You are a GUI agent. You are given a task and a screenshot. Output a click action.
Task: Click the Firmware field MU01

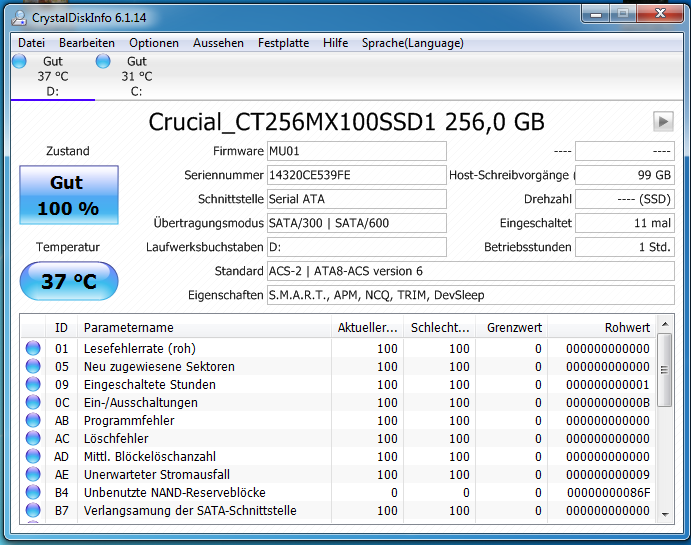[357, 151]
